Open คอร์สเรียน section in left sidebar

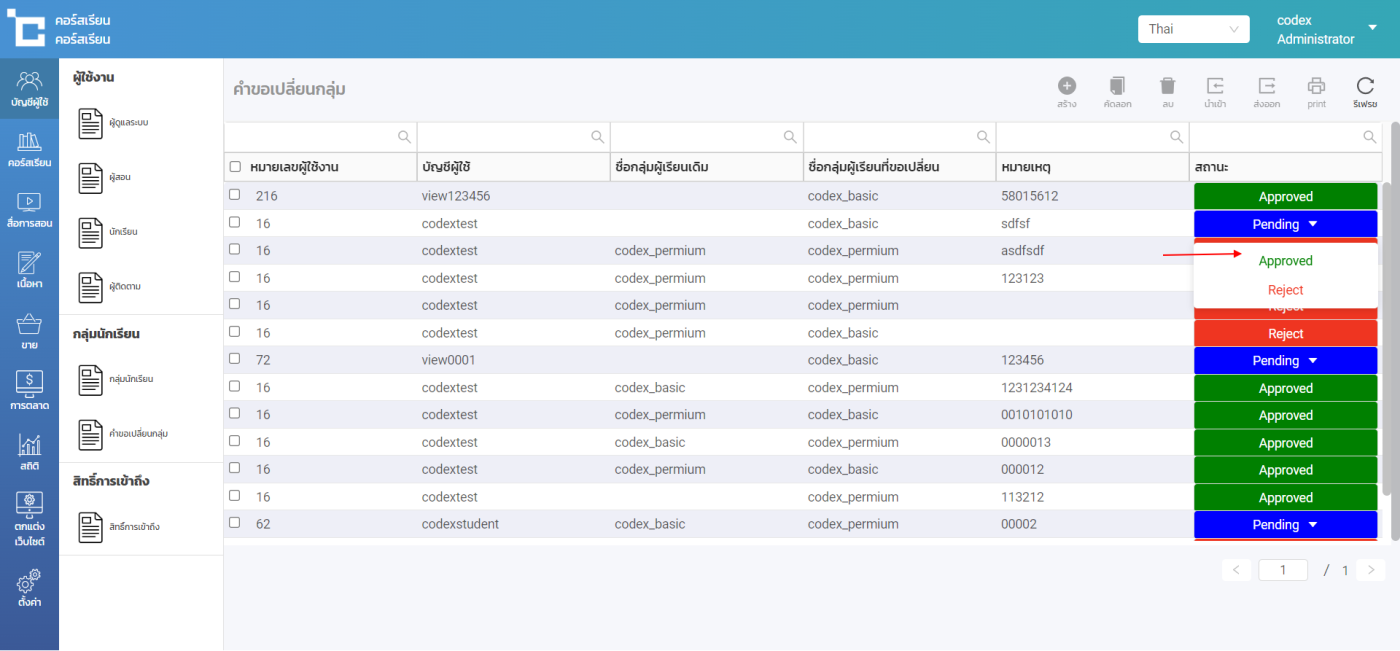click(x=29, y=148)
